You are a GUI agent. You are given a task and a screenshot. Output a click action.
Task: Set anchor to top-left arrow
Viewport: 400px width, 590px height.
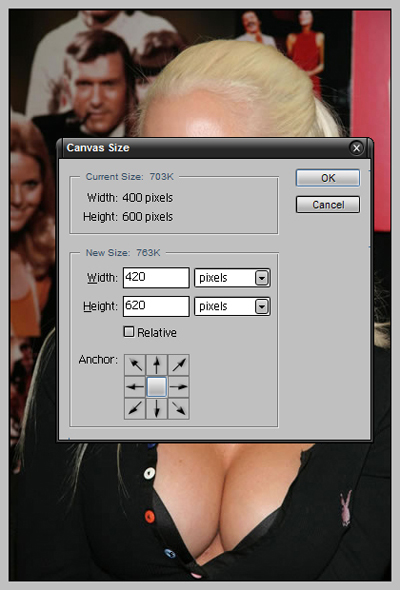[135, 365]
